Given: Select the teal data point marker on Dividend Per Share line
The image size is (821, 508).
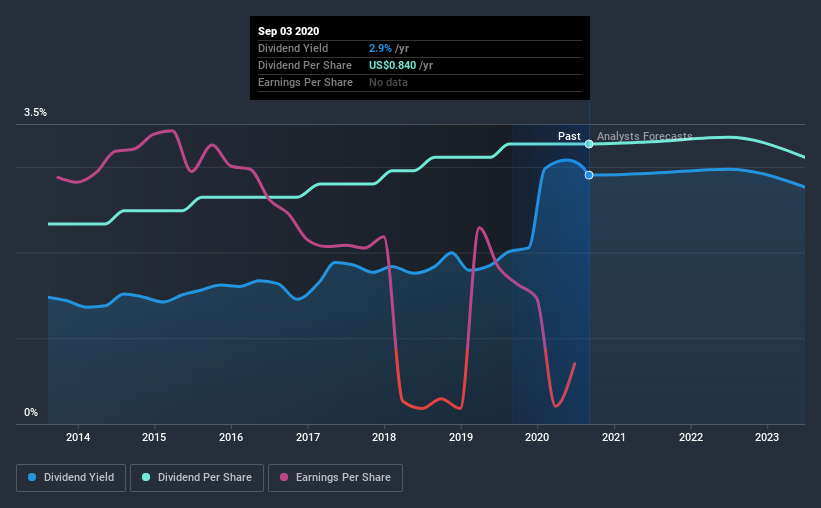Looking at the screenshot, I should pos(589,144).
